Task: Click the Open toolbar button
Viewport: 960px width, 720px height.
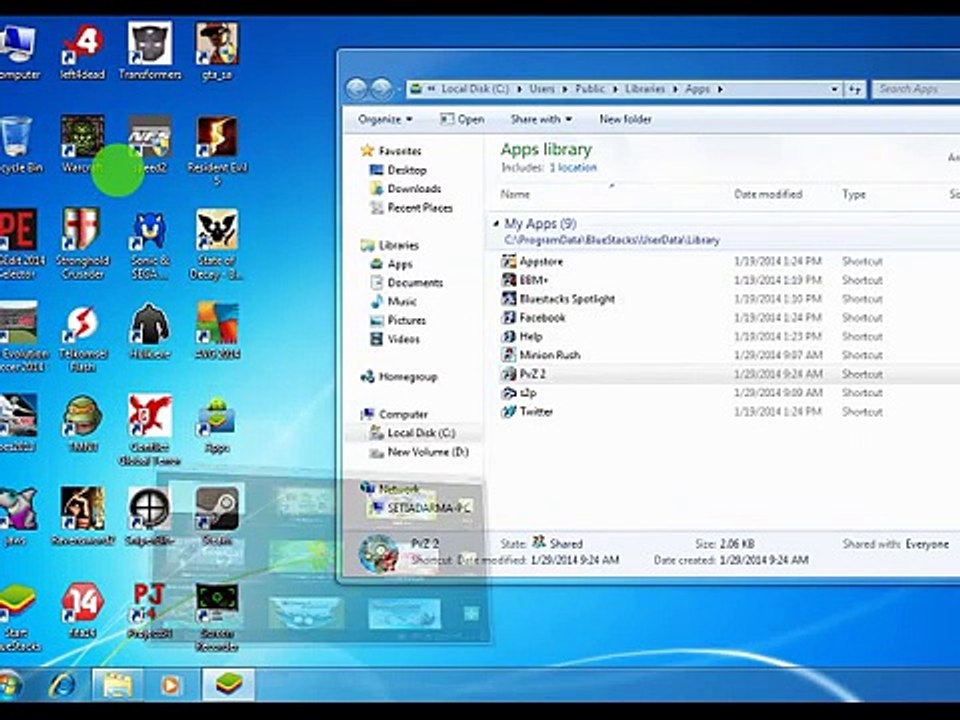Action: 462,119
